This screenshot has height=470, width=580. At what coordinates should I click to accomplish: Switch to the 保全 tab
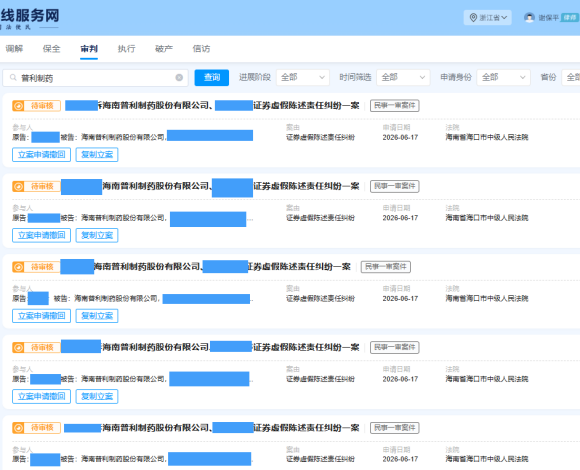51,49
